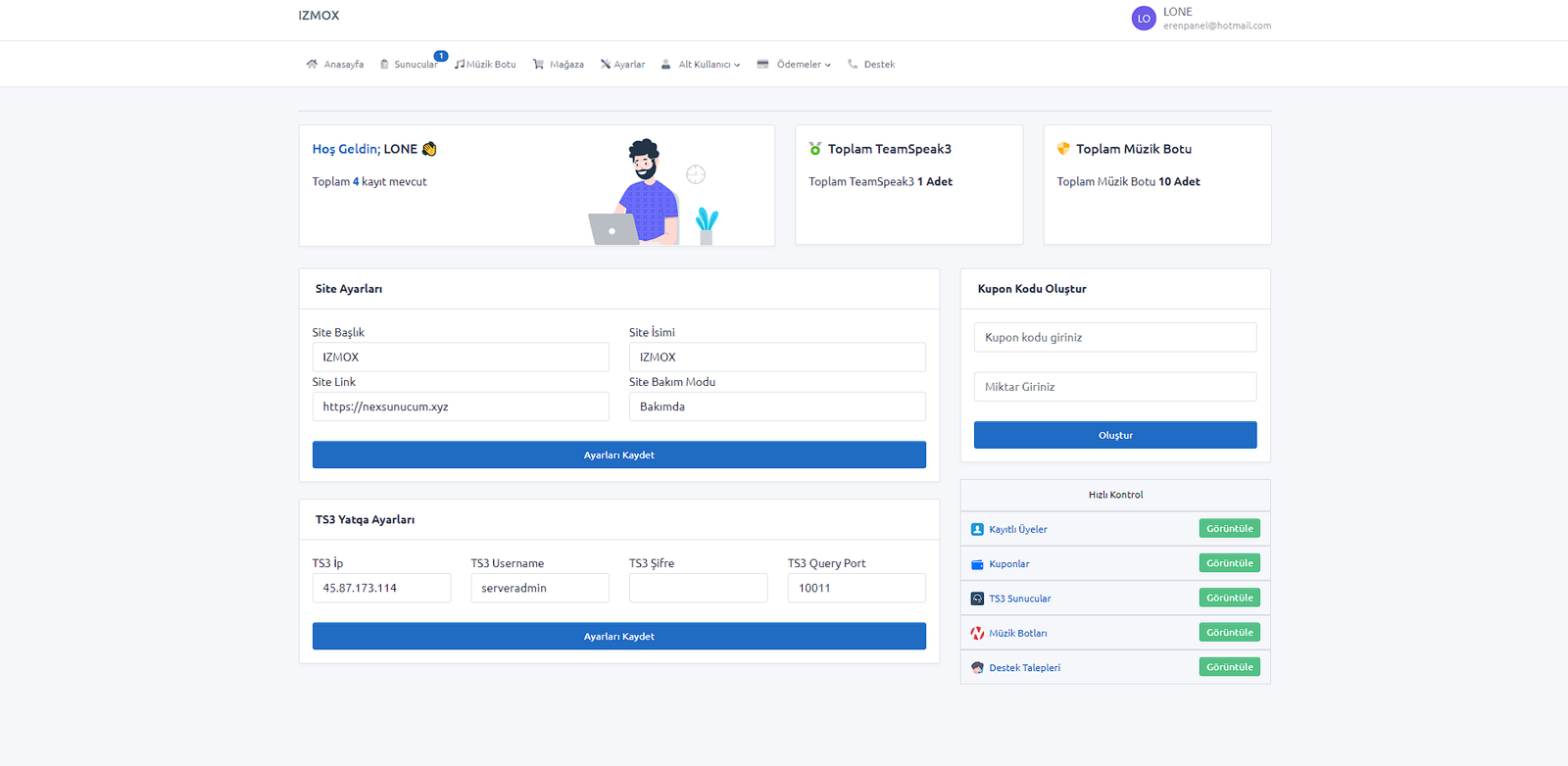
Task: Click the music note icon for Müzik Botu
Action: click(460, 65)
